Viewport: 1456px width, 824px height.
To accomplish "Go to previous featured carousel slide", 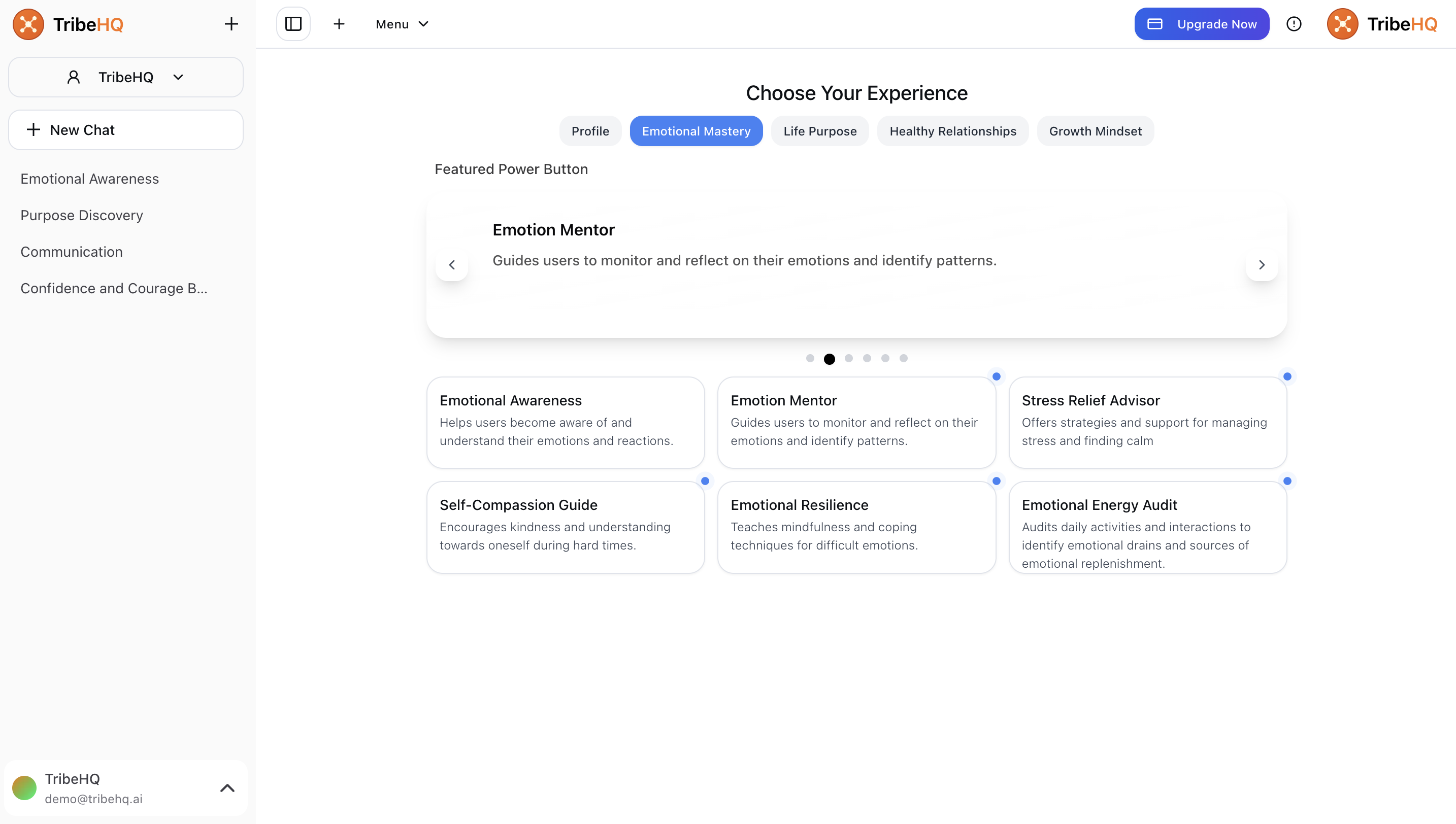I will coord(452,265).
